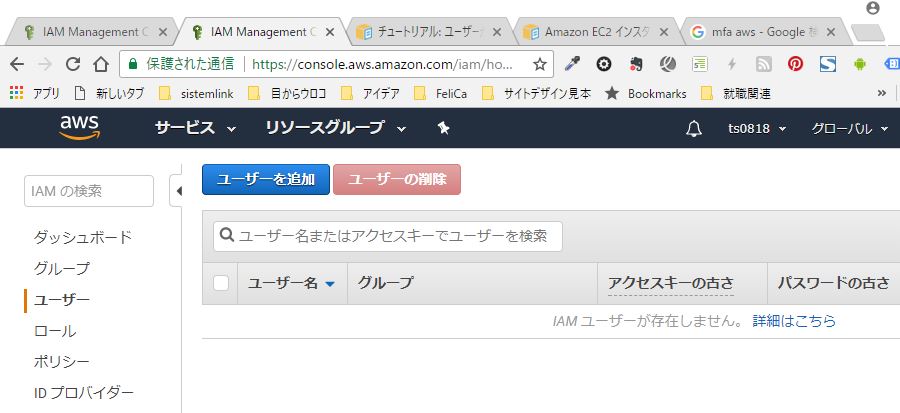Viewport: 900px width, 413px height.
Task: Close the first IAM Management tab
Action: coord(162,32)
